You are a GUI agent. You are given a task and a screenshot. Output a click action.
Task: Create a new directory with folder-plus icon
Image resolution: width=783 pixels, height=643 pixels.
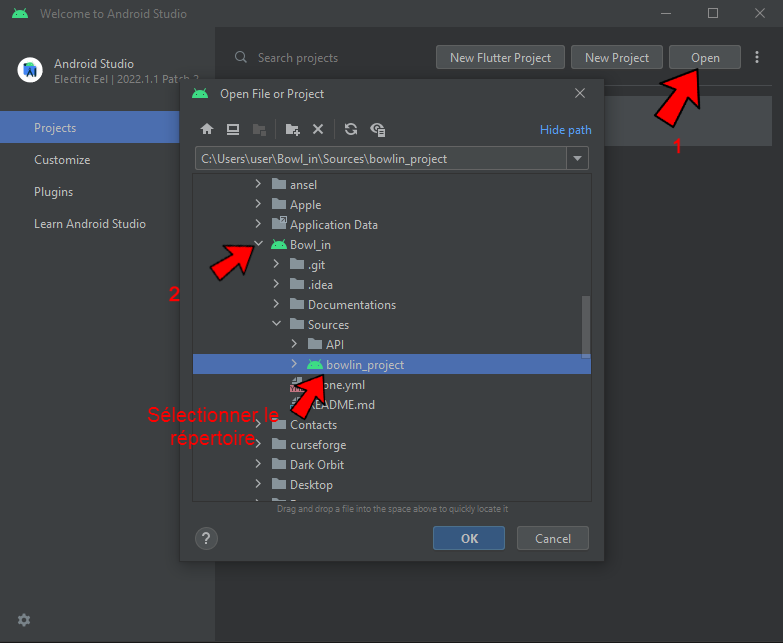292,129
